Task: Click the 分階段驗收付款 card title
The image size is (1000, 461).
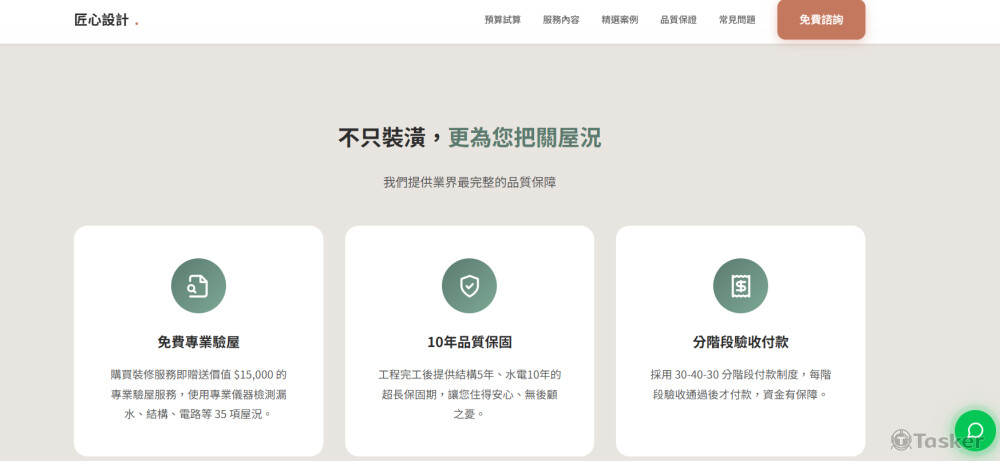Action: coord(740,342)
